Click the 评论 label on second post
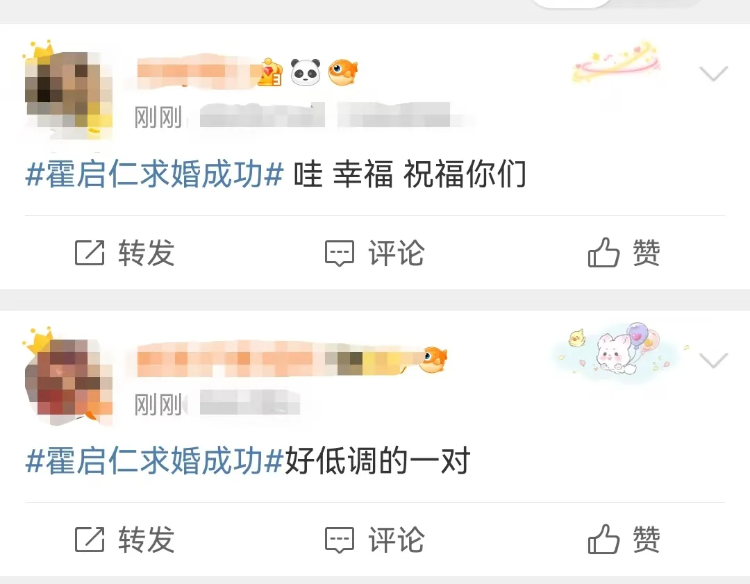Screen dimensions: 750x584 (396, 540)
